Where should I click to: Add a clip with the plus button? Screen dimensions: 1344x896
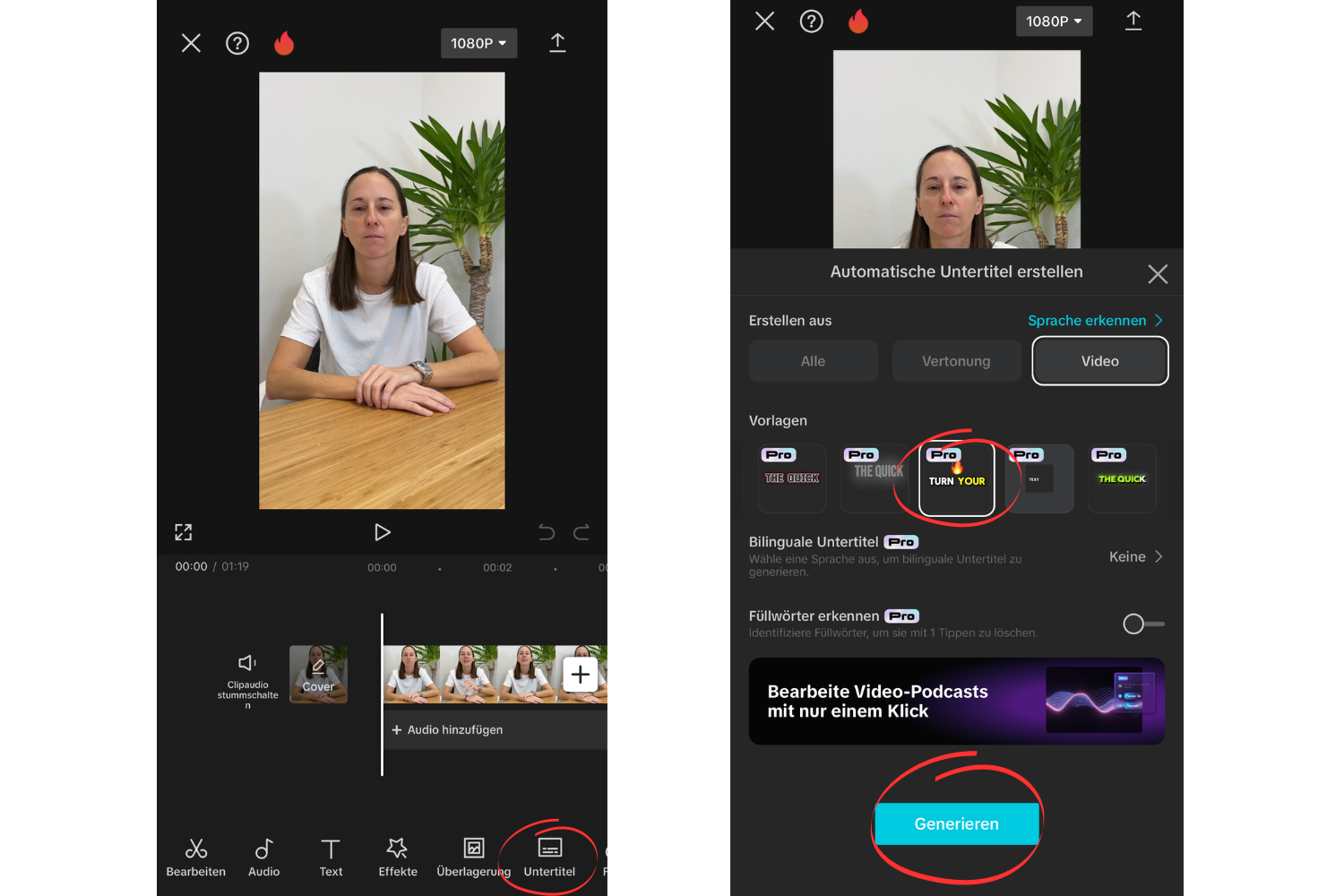580,674
